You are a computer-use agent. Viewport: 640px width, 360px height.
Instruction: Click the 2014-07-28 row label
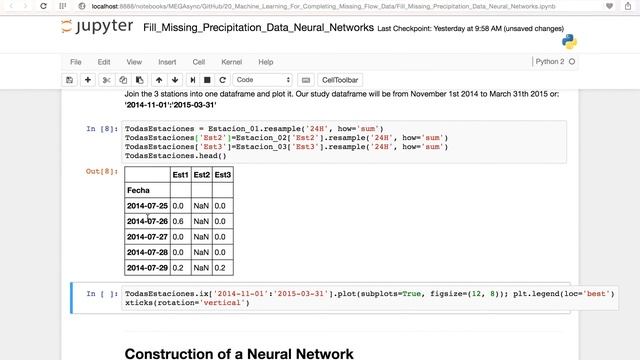(147, 252)
